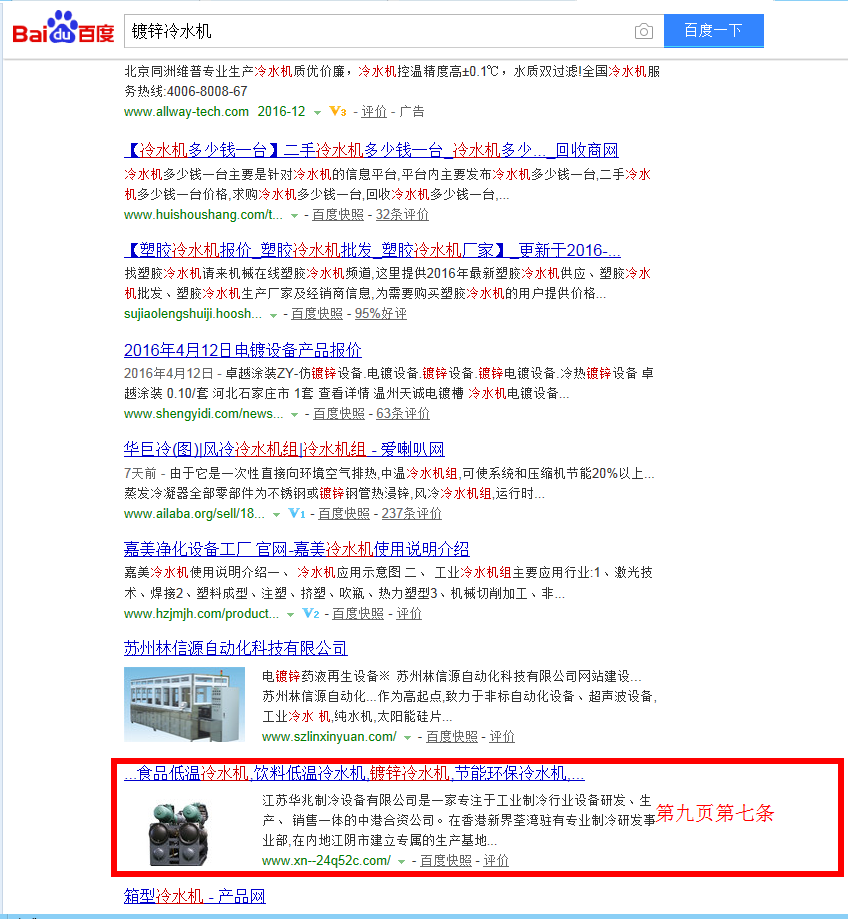Open result 塑胶冷水机报价 批发 厂家
The width and height of the screenshot is (848, 919).
tap(372, 250)
